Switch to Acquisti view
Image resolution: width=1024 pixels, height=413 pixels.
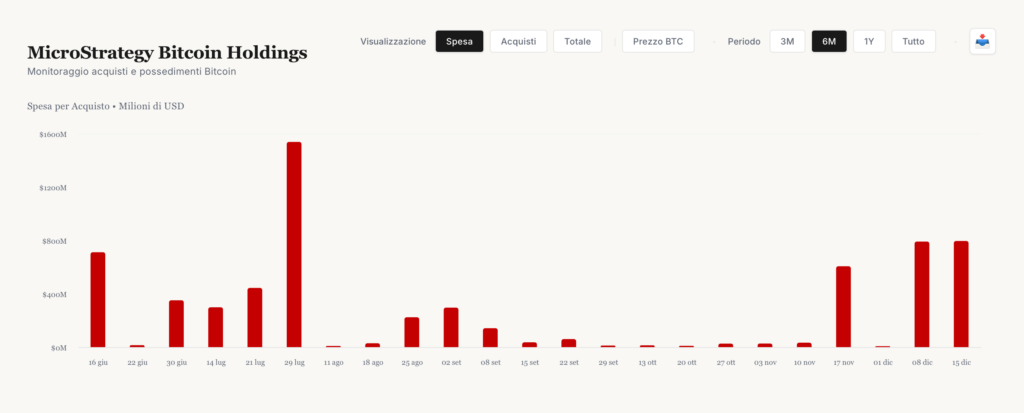click(x=519, y=41)
